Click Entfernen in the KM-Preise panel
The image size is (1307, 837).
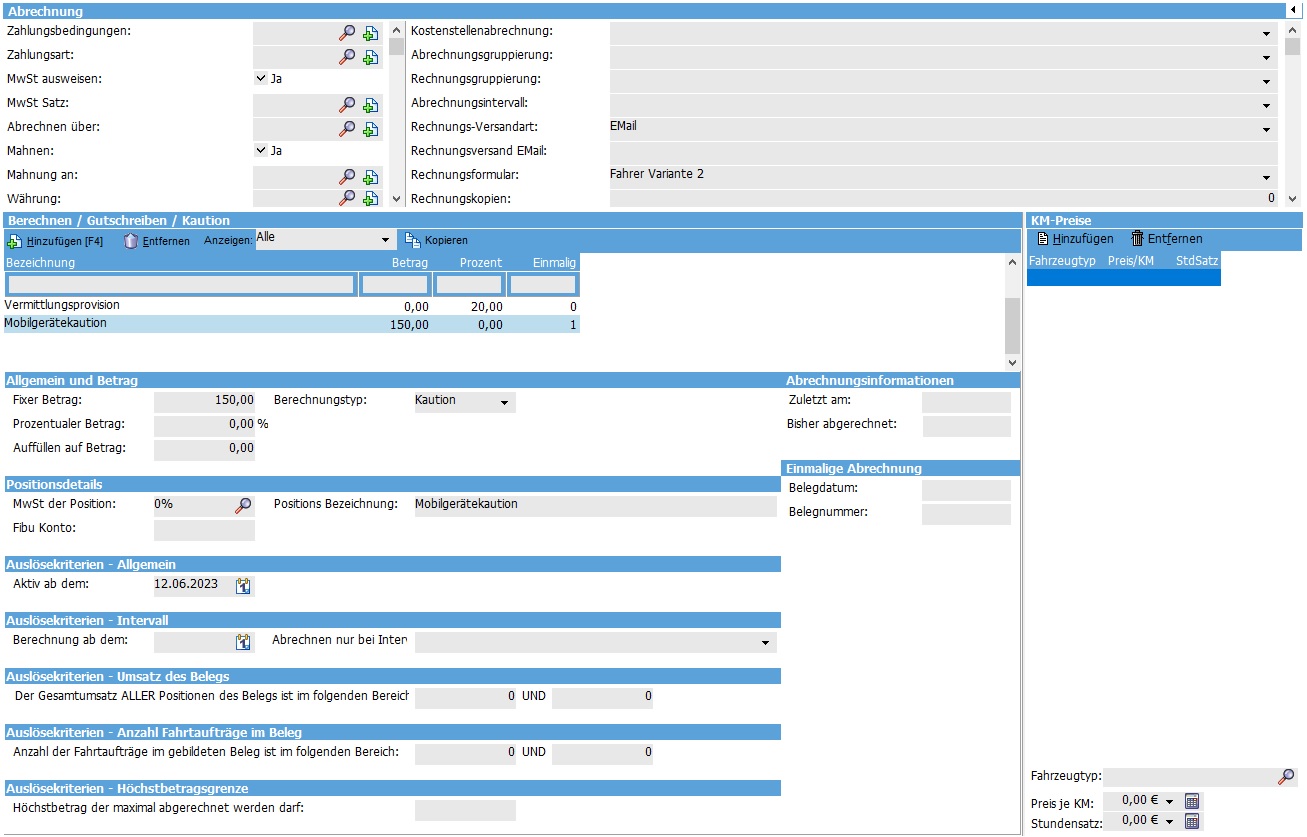tap(1167, 239)
